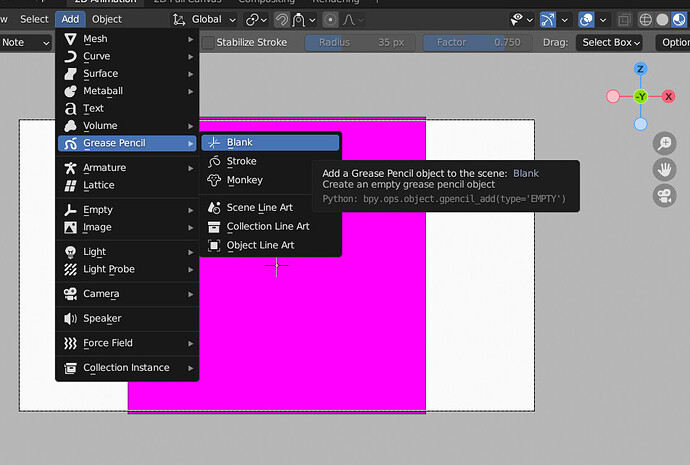This screenshot has height=465, width=690.
Task: Click the Add menu header
Action: coord(70,19)
